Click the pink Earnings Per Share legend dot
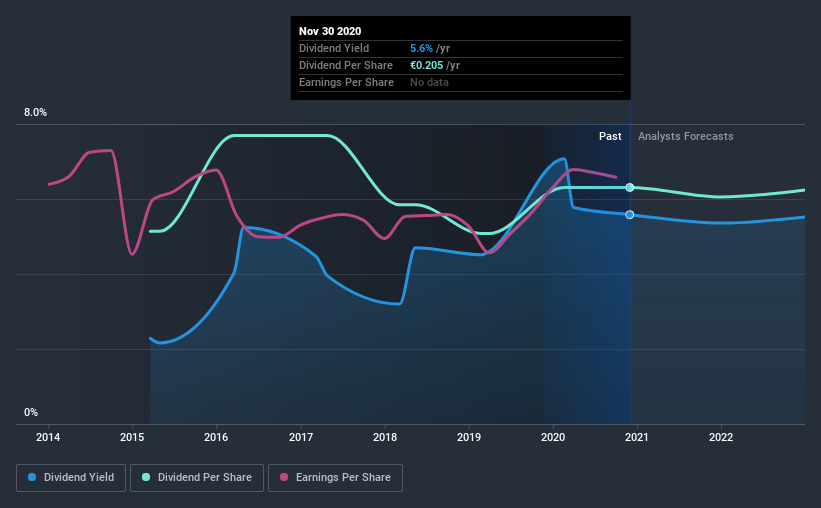 pos(284,477)
